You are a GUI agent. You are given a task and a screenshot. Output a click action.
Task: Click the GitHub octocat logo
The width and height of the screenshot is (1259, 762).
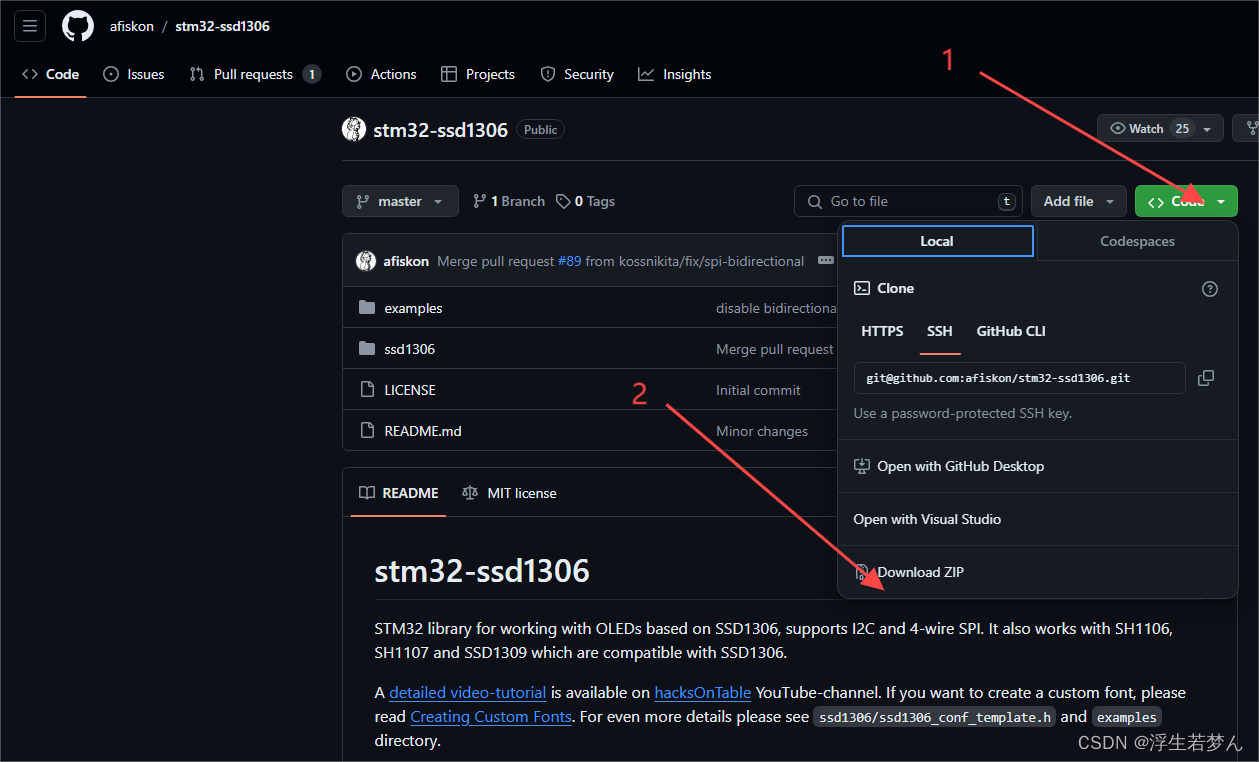[78, 26]
